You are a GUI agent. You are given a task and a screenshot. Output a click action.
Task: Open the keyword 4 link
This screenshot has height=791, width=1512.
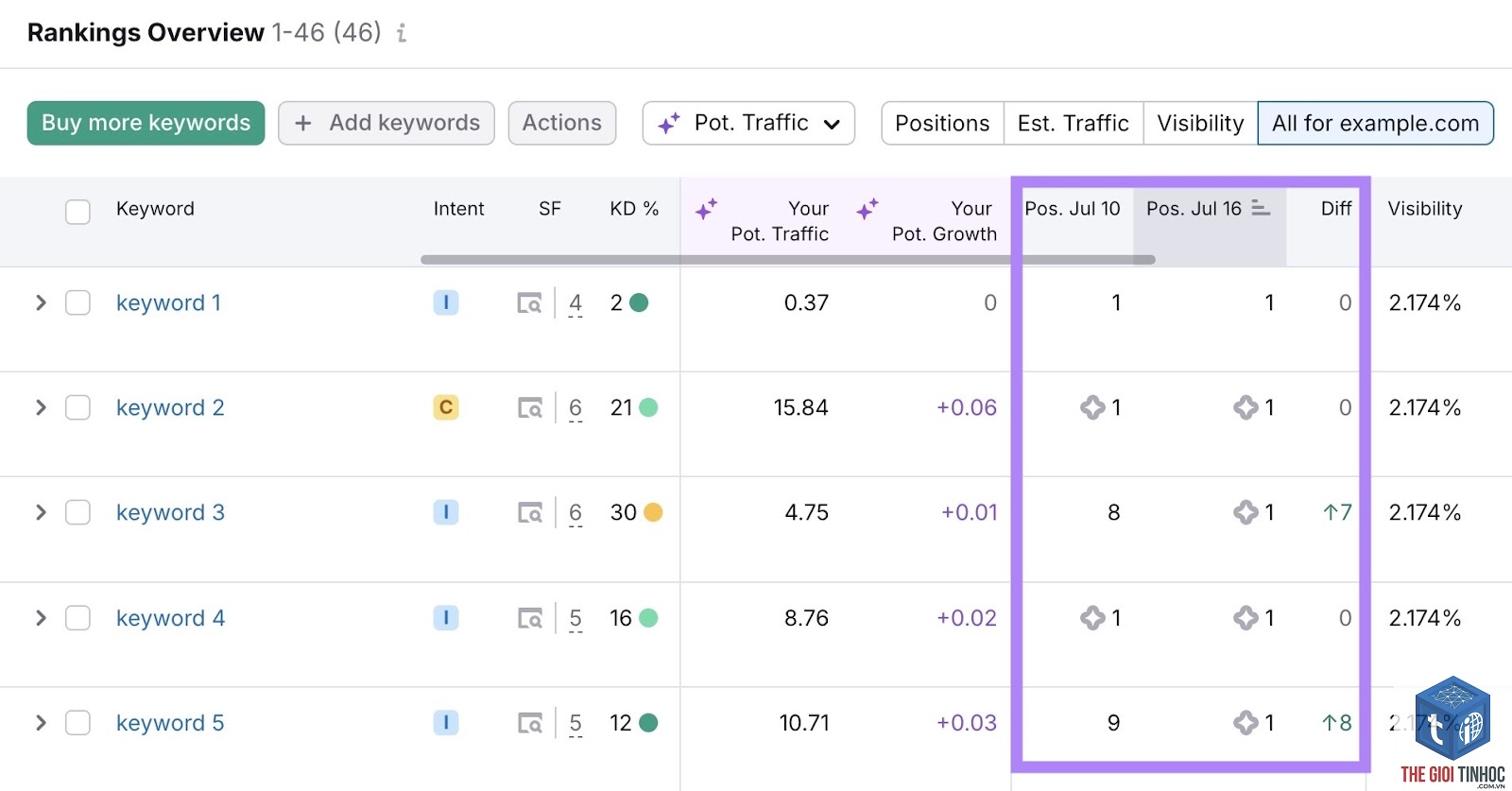[x=170, y=618]
